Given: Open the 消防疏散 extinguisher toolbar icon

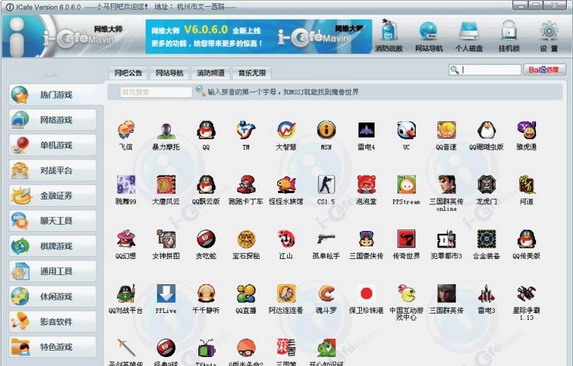Looking at the screenshot, I should (x=389, y=36).
